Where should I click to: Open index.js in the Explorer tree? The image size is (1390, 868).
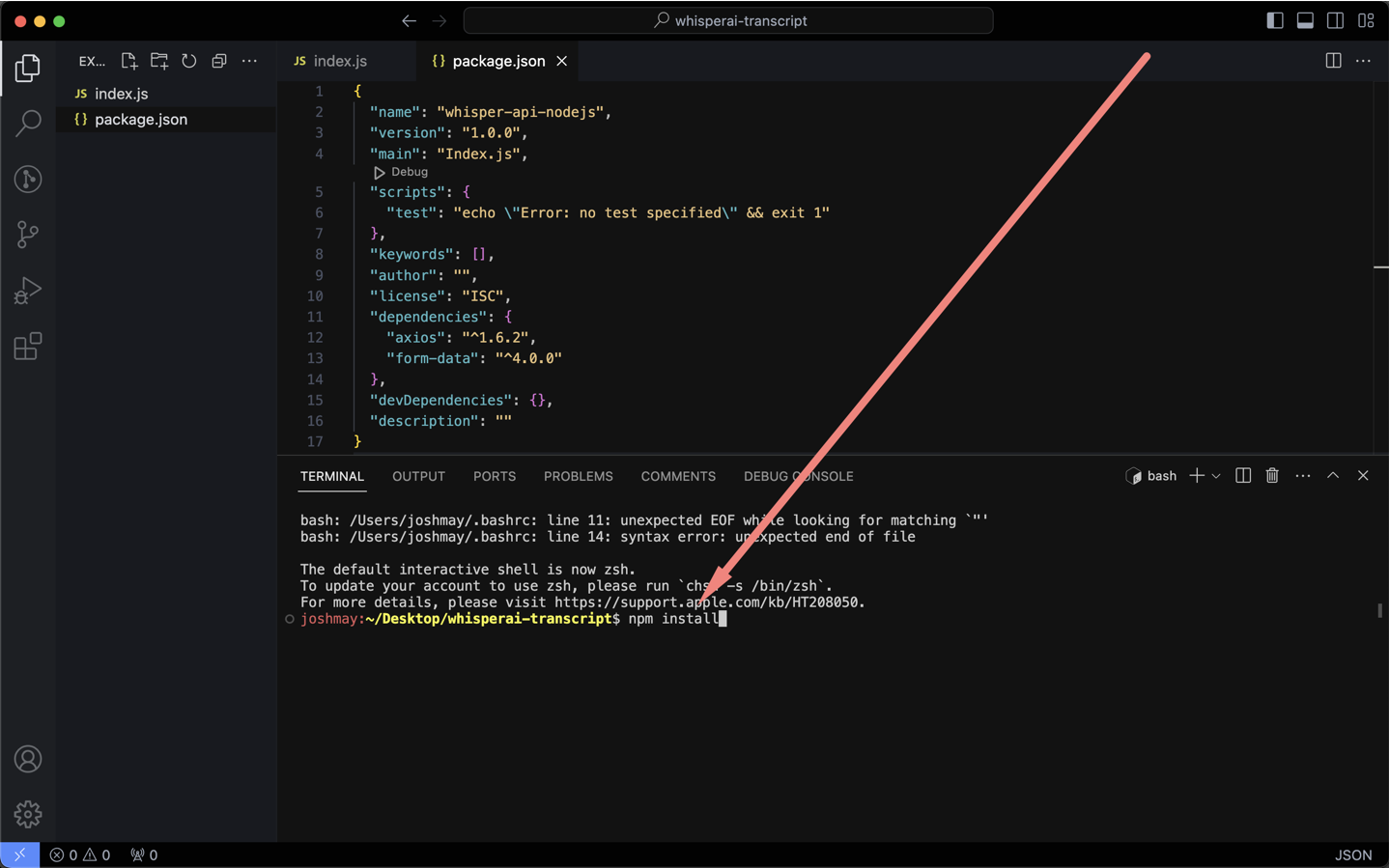pos(166,94)
